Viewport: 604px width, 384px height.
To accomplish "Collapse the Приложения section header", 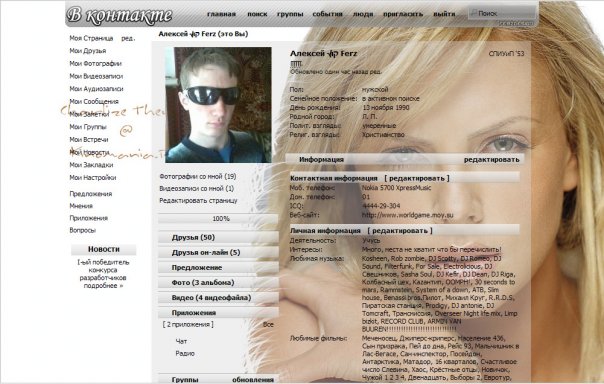I will click(218, 313).
